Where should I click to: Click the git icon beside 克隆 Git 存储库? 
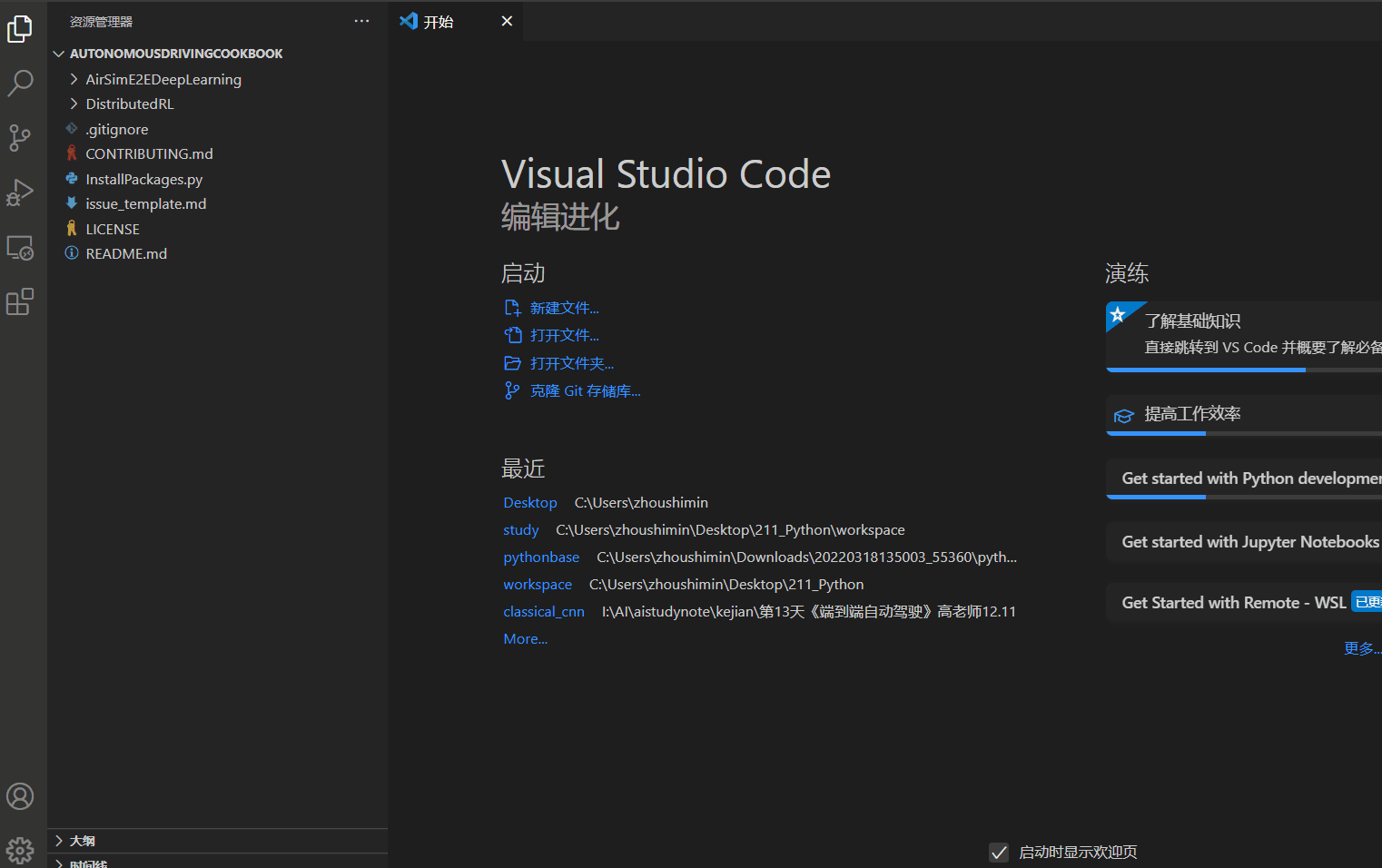[x=512, y=390]
